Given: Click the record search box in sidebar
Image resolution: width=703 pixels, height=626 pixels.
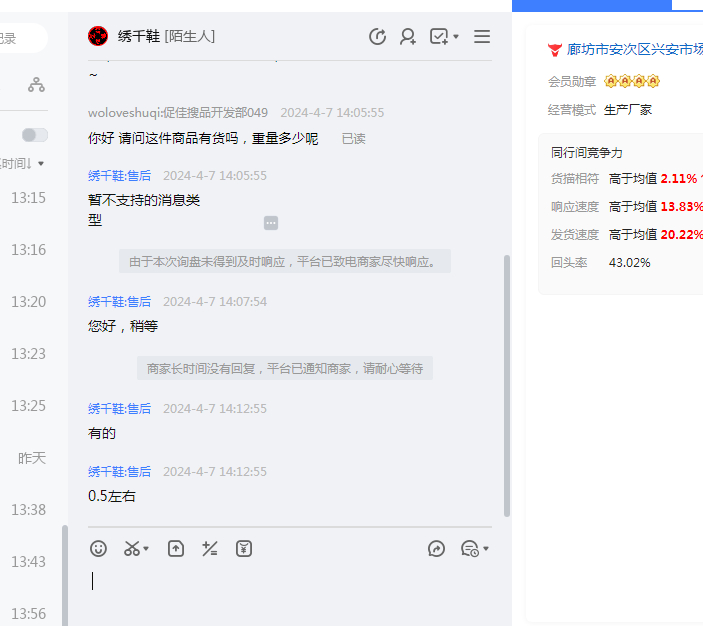Looking at the screenshot, I should (x=22, y=38).
